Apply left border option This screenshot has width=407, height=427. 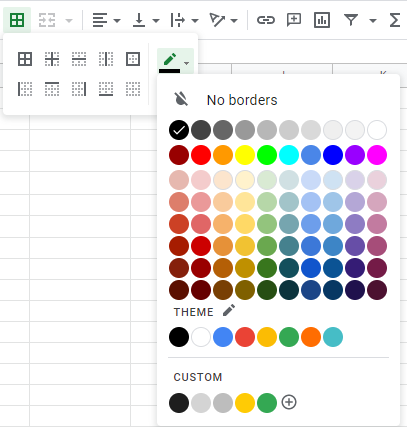coord(25,89)
